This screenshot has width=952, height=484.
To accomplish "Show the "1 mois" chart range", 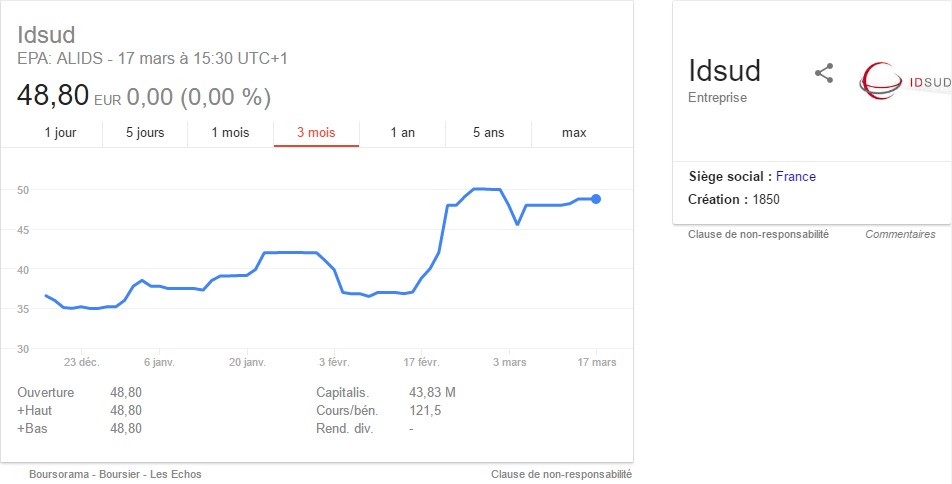I will pos(230,133).
